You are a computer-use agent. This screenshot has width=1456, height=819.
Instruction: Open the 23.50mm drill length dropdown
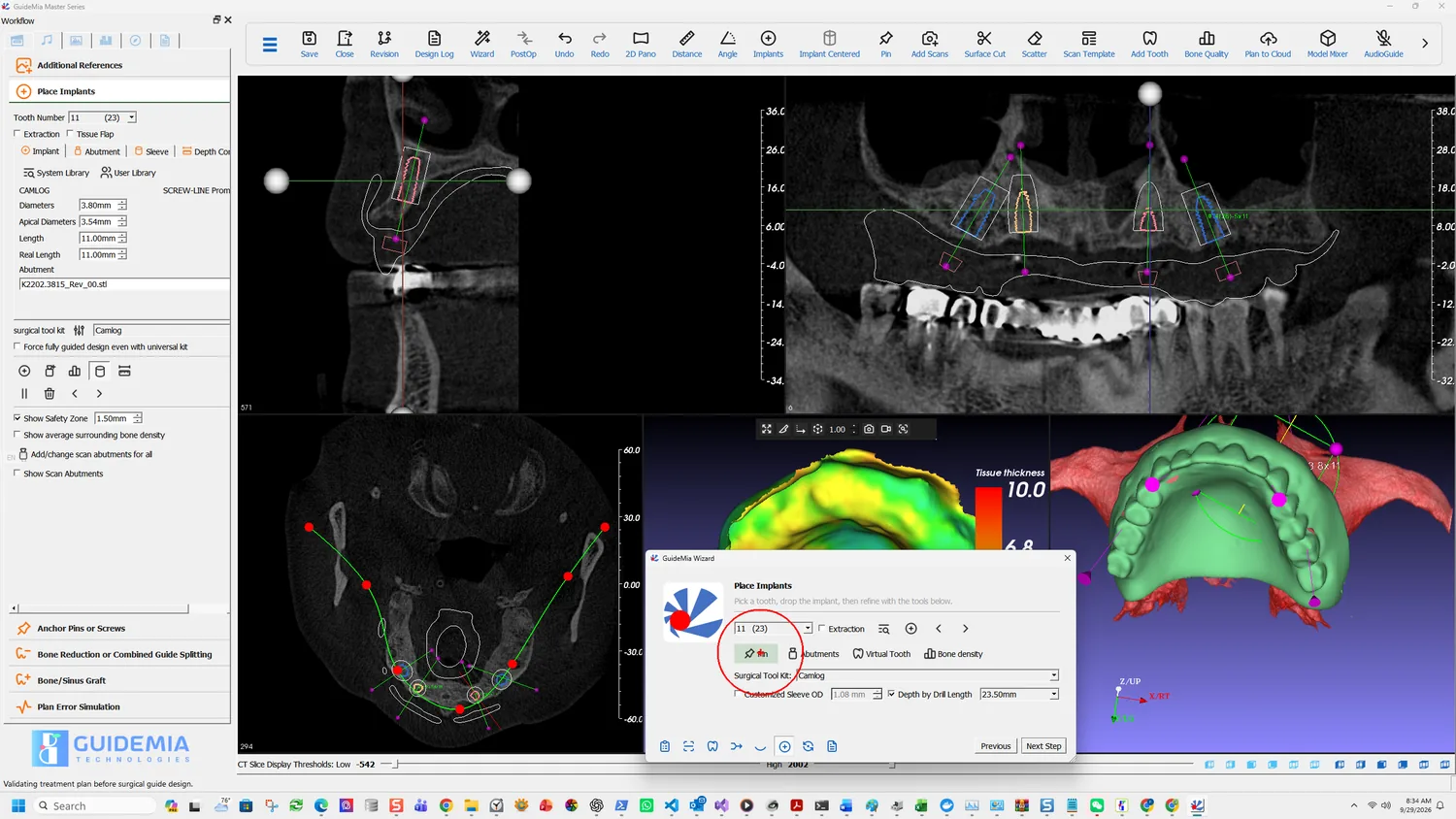click(1054, 694)
